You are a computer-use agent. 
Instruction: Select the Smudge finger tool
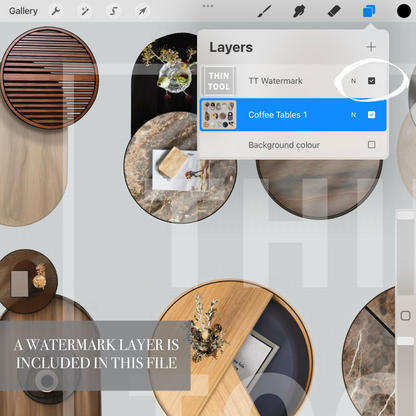coord(299,11)
